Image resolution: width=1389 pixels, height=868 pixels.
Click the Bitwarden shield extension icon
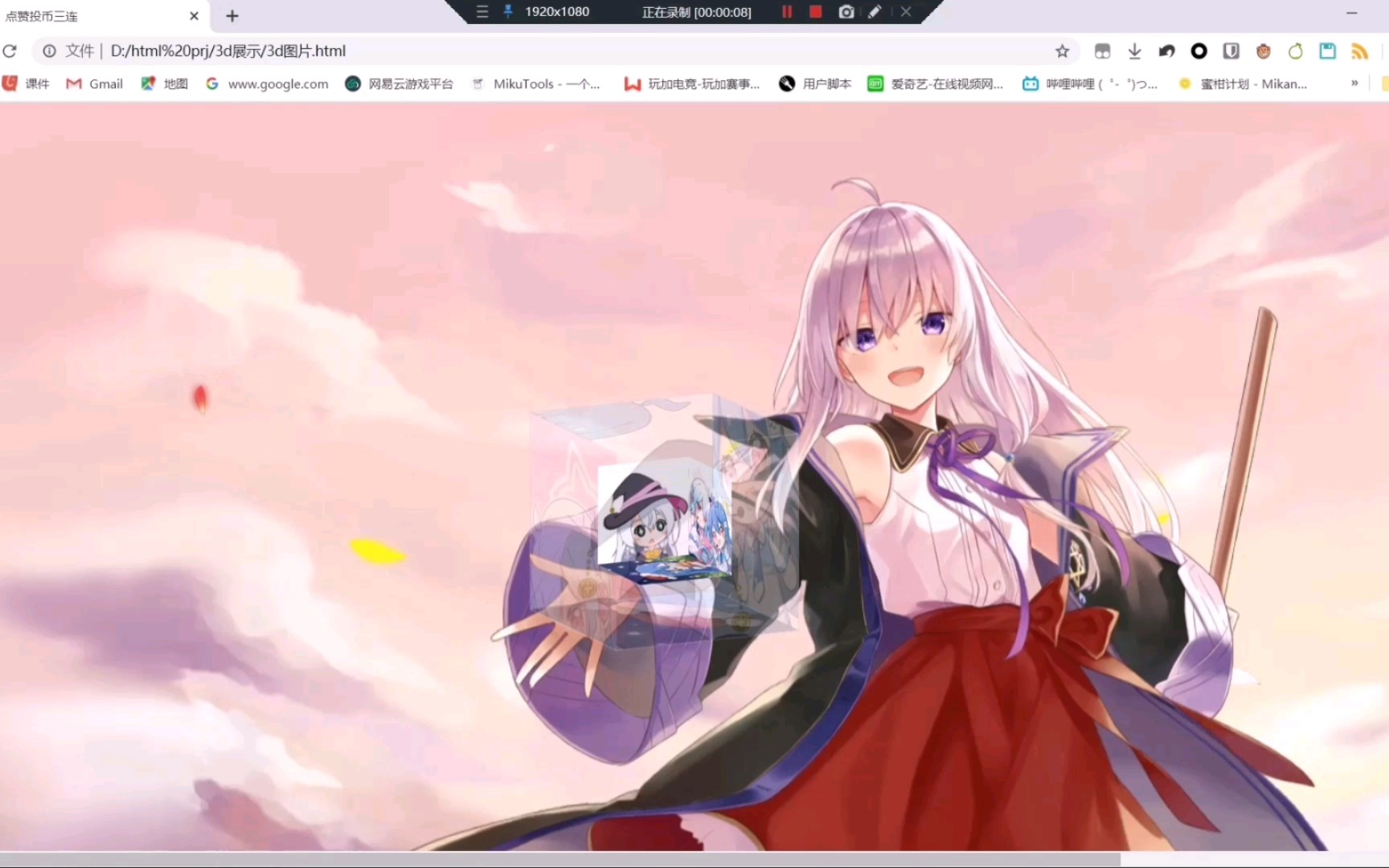1231,51
